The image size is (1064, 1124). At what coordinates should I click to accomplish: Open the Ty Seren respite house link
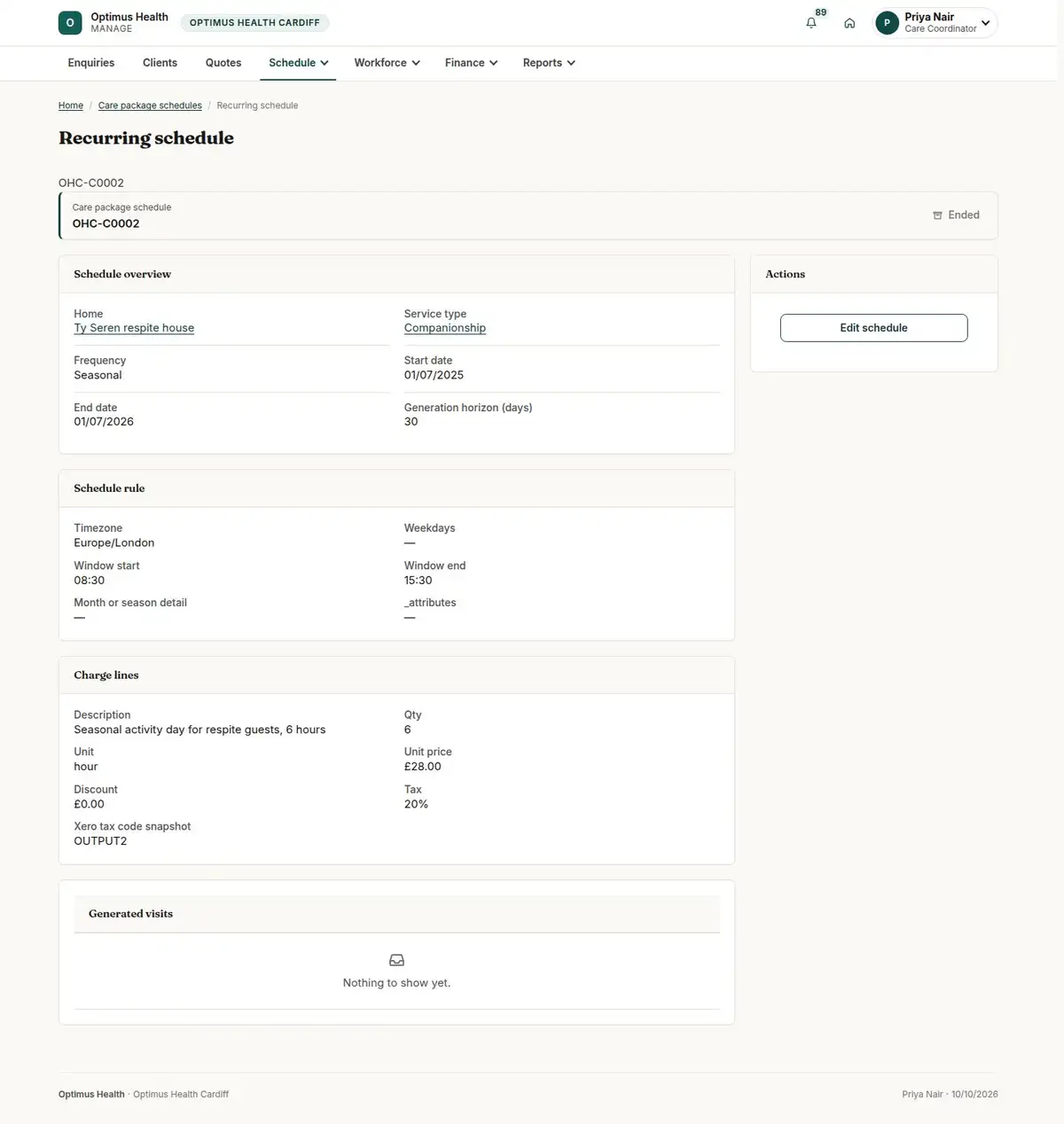point(134,328)
